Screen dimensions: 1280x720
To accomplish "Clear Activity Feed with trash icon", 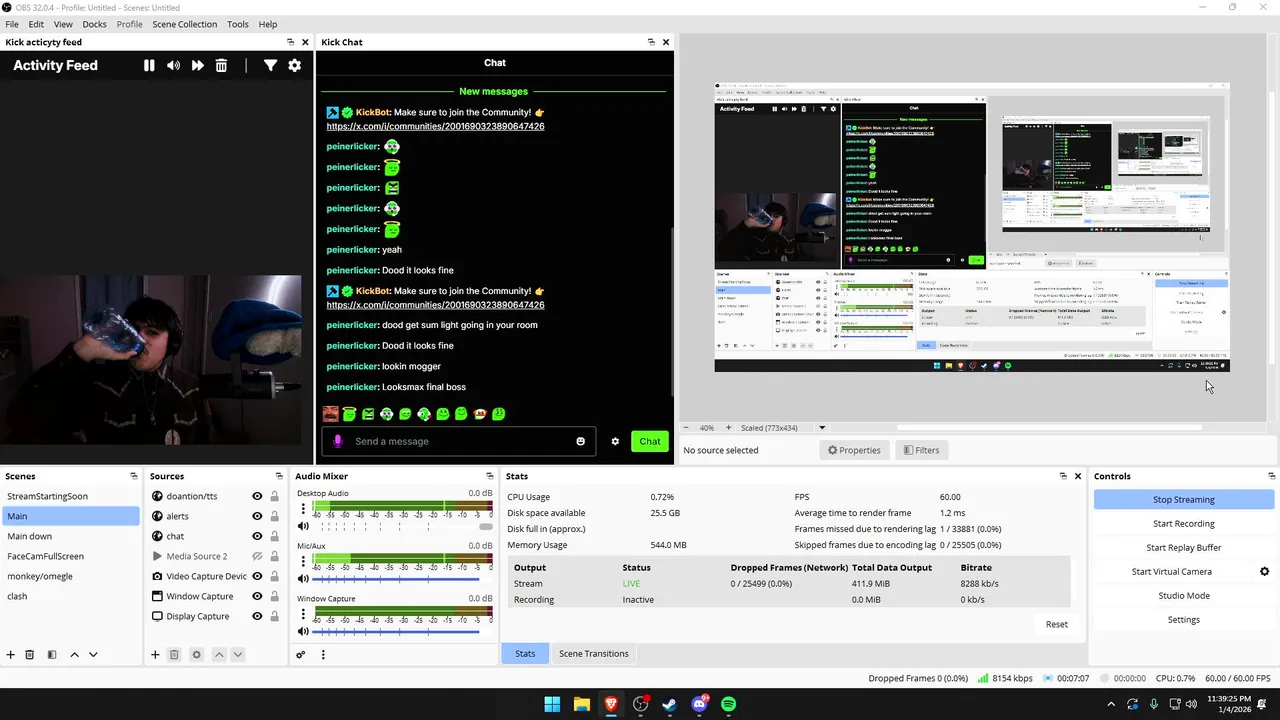I will coord(221,65).
